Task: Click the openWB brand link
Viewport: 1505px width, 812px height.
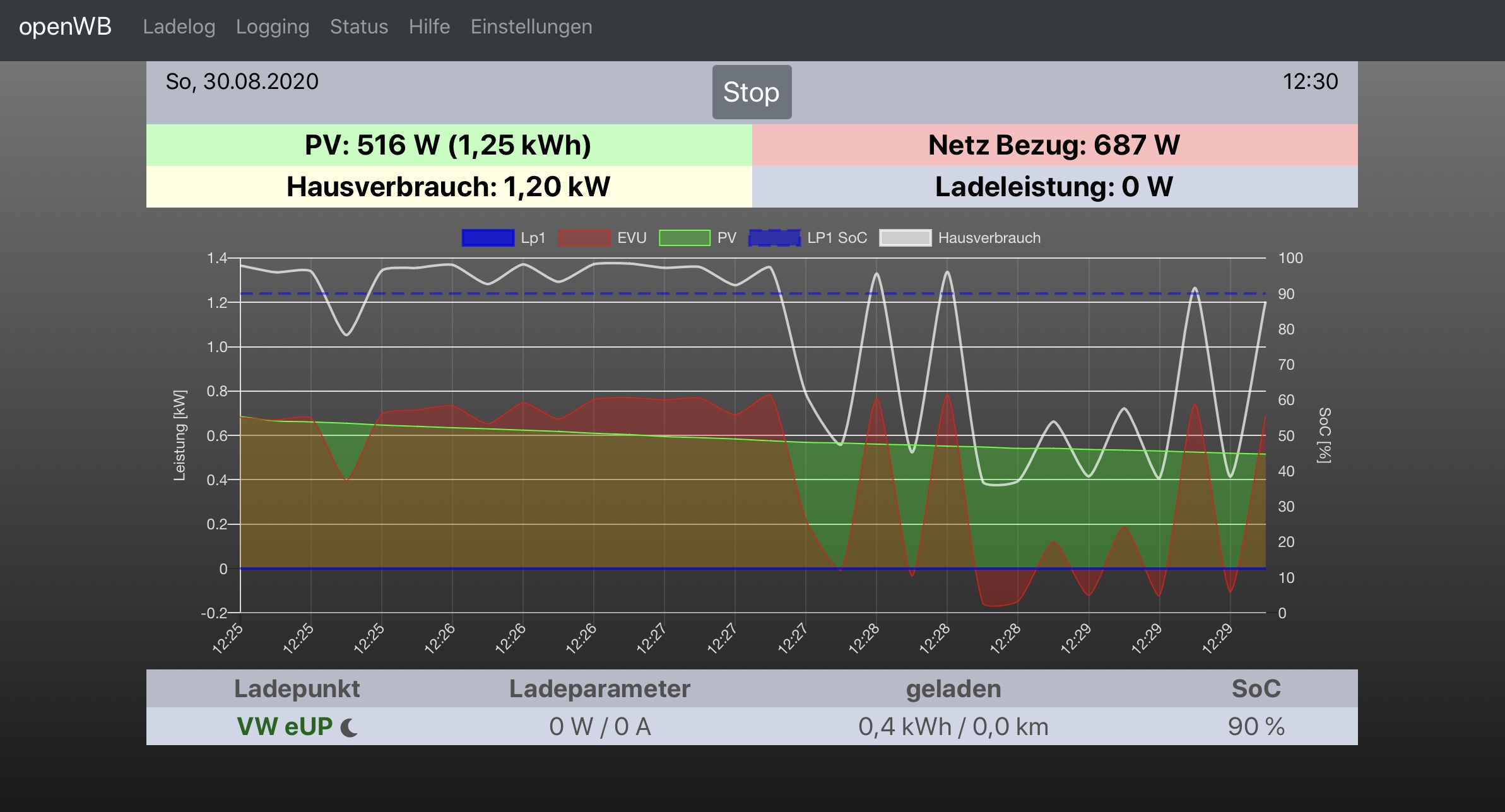Action: [x=65, y=26]
